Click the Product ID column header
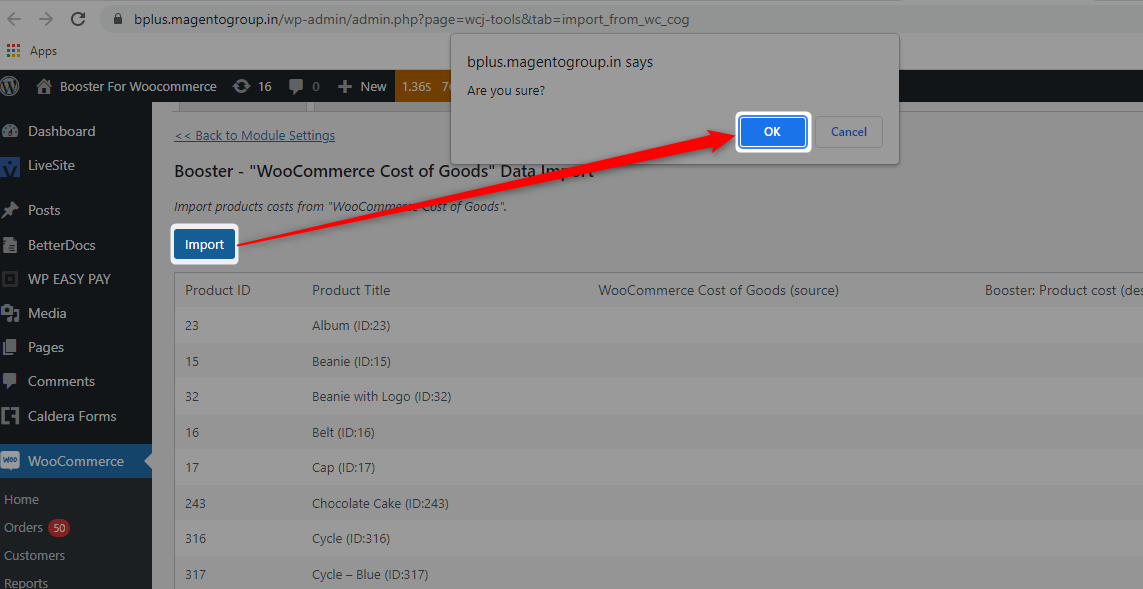Viewport: 1143px width, 589px height. tap(217, 290)
